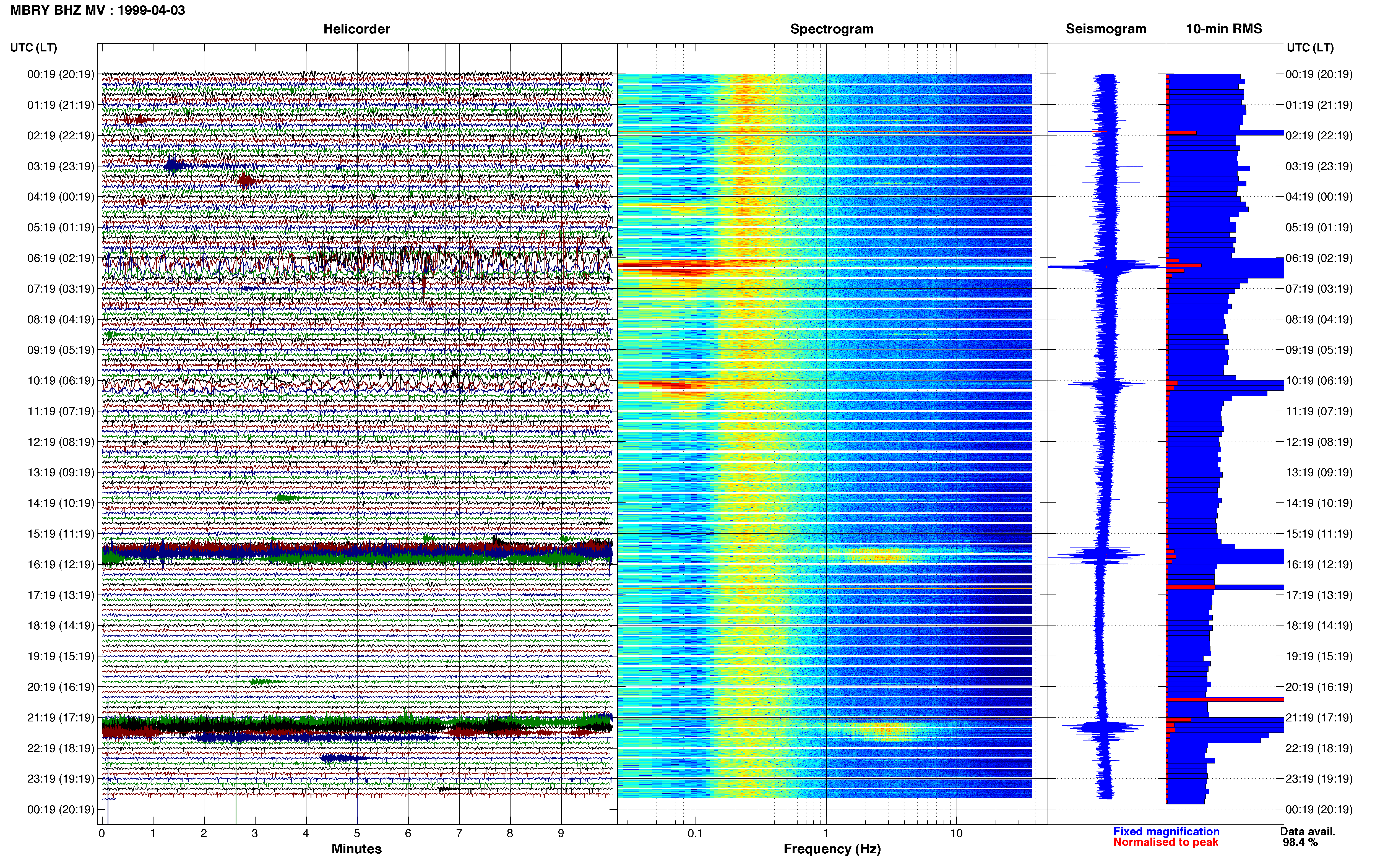Click helicorder-side time label 01:19 (21:19)
Image resolution: width=1388 pixels, height=868 pixels.
coord(61,105)
